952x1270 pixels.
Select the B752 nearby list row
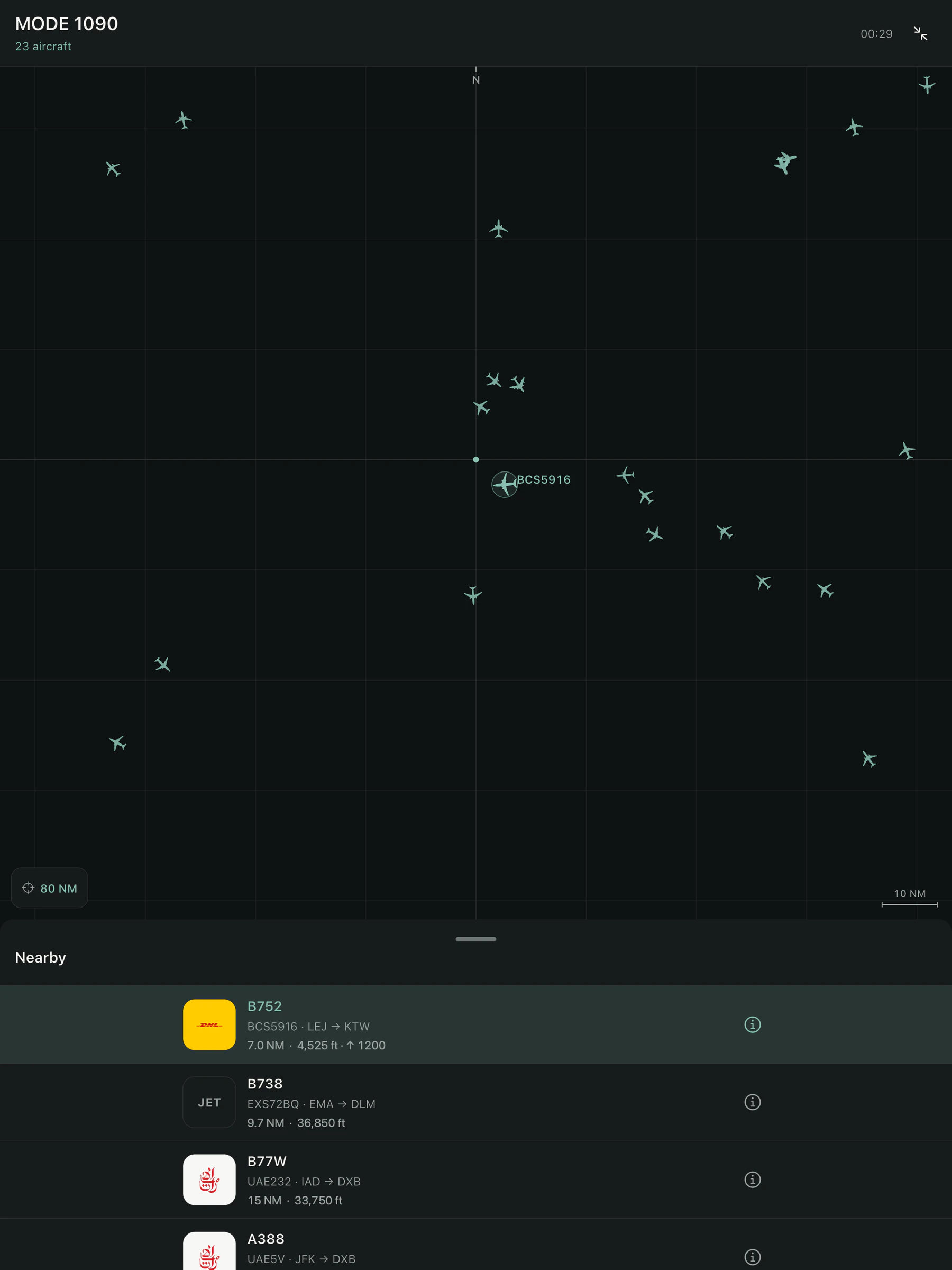(x=475, y=1024)
